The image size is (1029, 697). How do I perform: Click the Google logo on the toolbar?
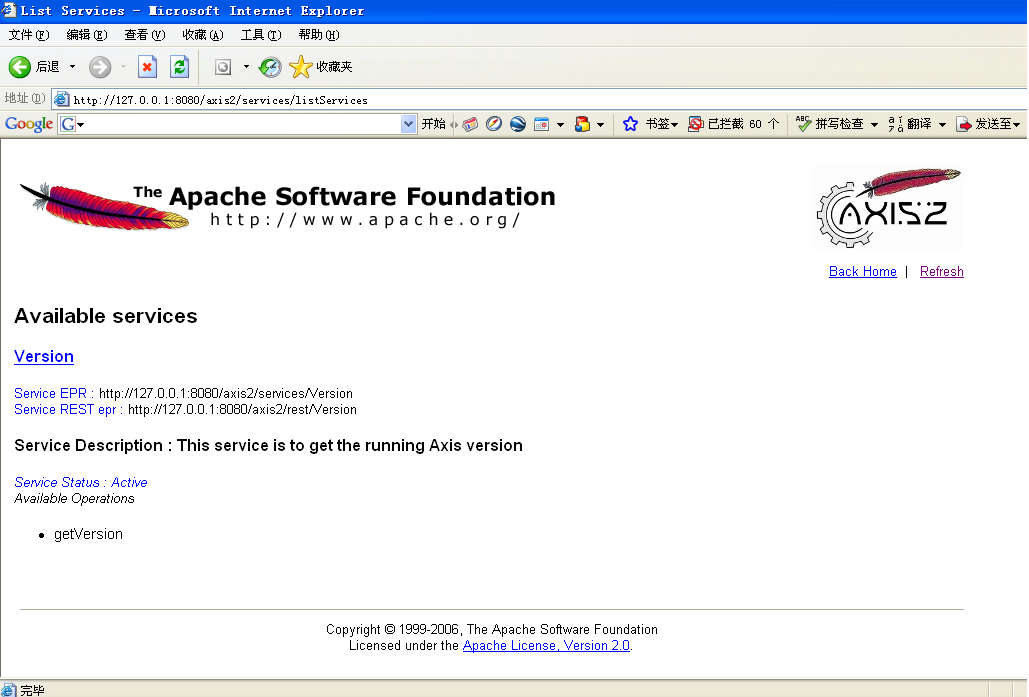[29, 123]
